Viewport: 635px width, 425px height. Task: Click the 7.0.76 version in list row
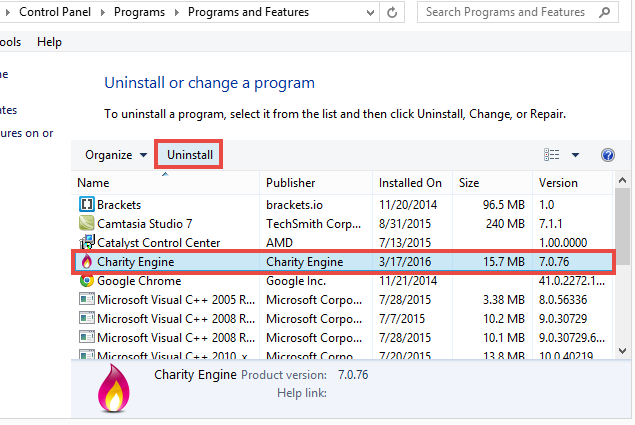(554, 262)
